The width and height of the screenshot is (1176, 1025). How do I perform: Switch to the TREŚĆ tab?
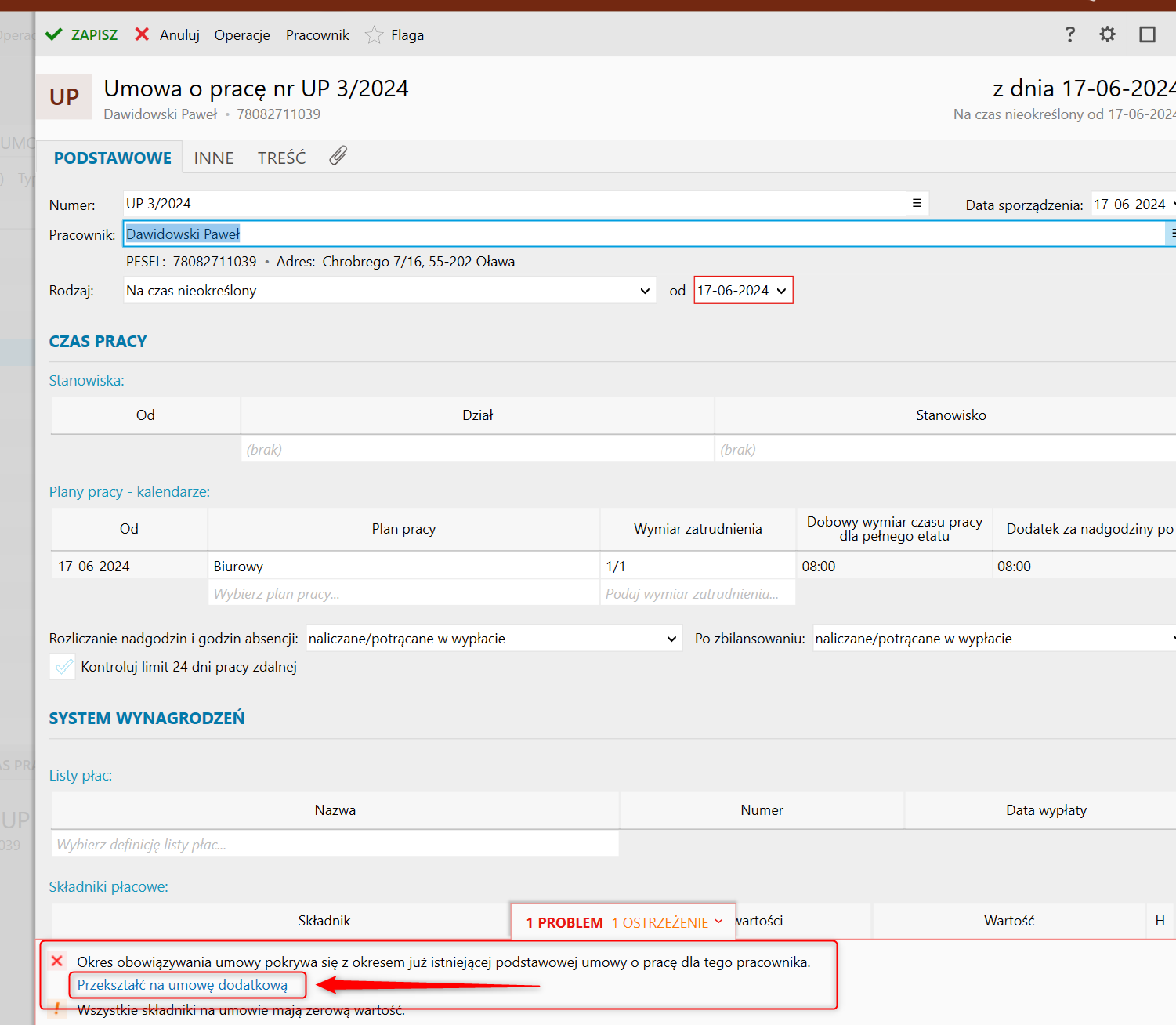(281, 158)
